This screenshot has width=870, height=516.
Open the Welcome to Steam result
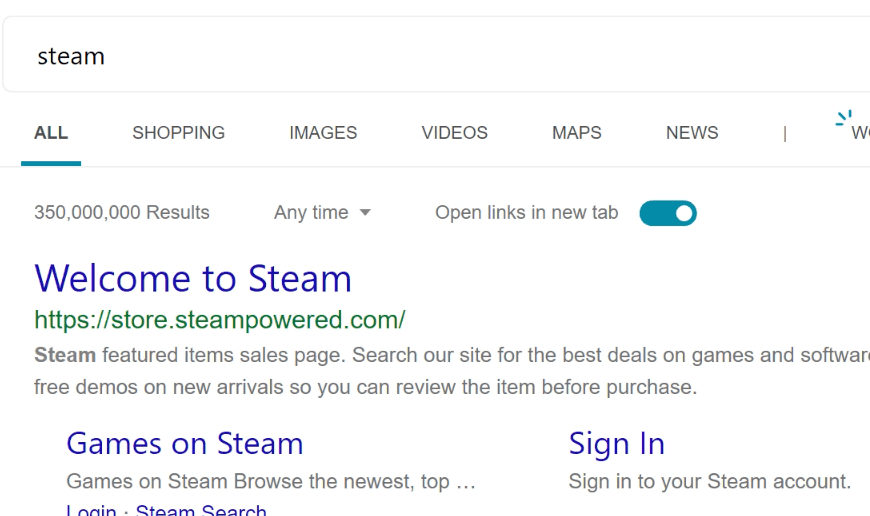[x=193, y=278]
